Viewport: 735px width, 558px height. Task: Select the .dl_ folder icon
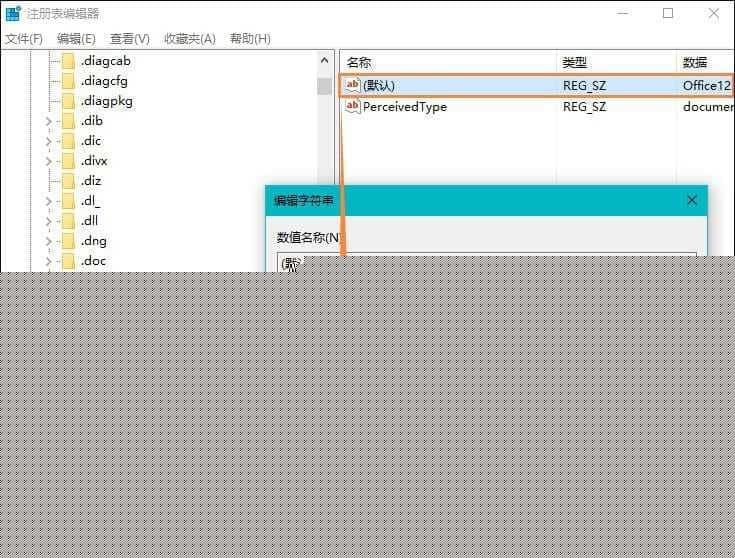[x=68, y=201]
